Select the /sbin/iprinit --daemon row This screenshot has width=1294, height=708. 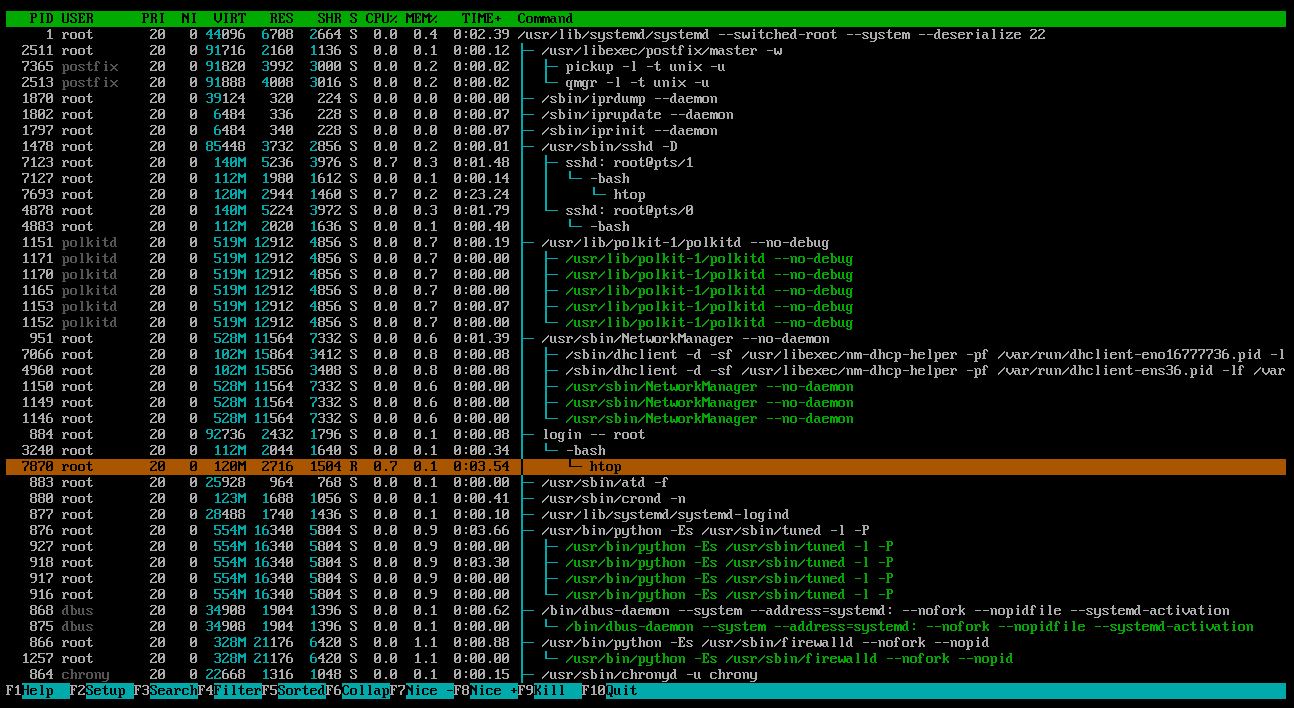click(645, 130)
